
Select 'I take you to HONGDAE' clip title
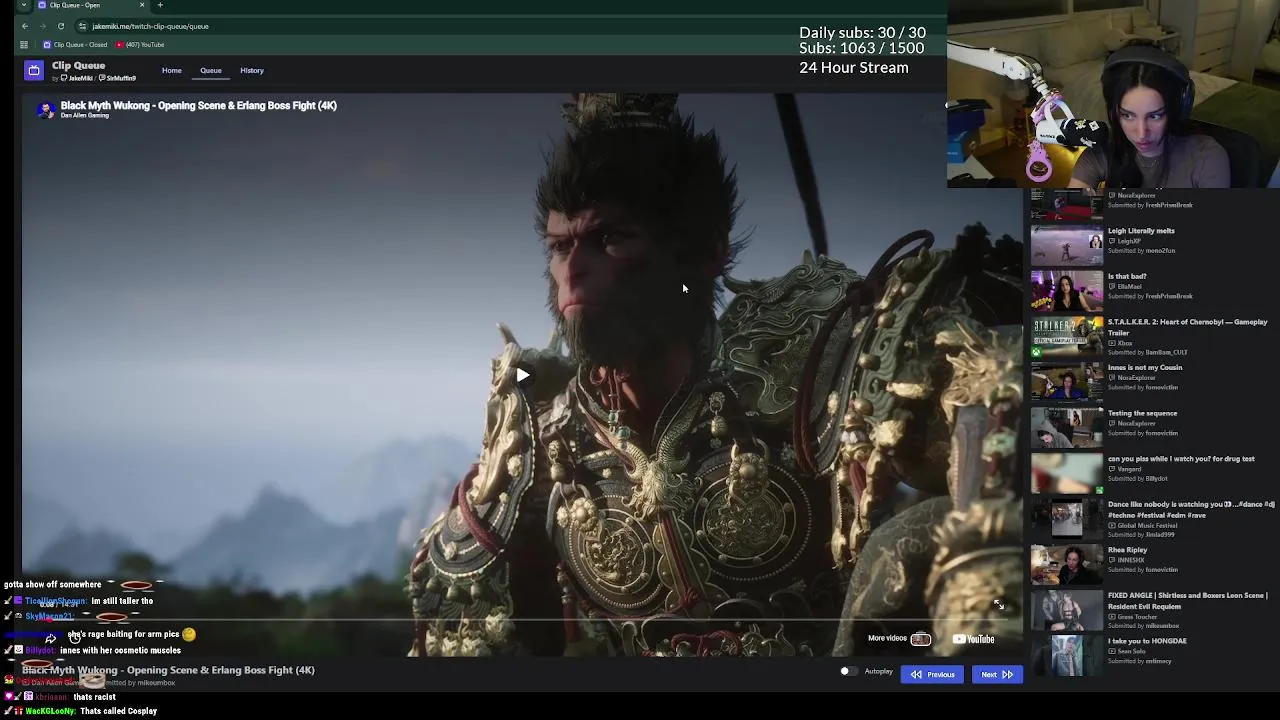click(1147, 641)
